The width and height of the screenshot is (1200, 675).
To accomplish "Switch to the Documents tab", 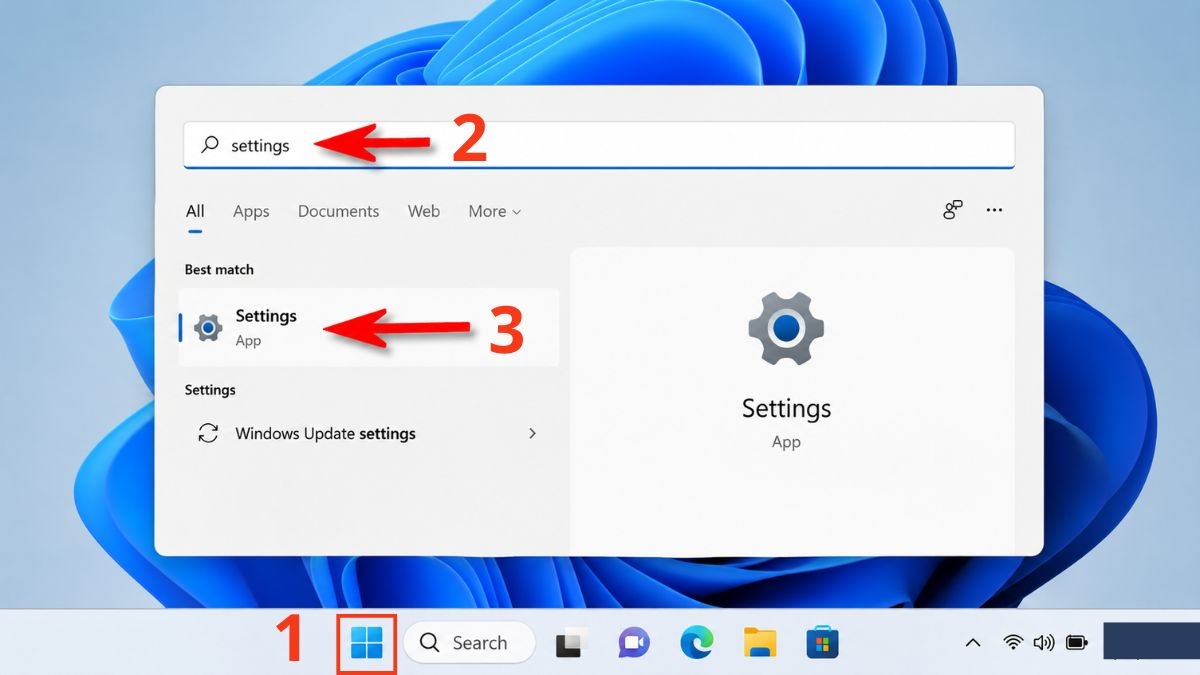I will tap(338, 211).
